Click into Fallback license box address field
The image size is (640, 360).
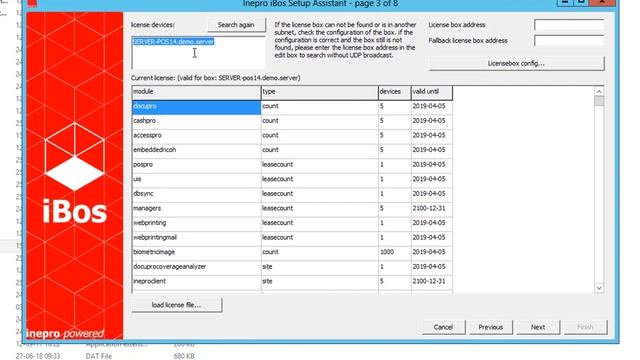tap(569, 41)
